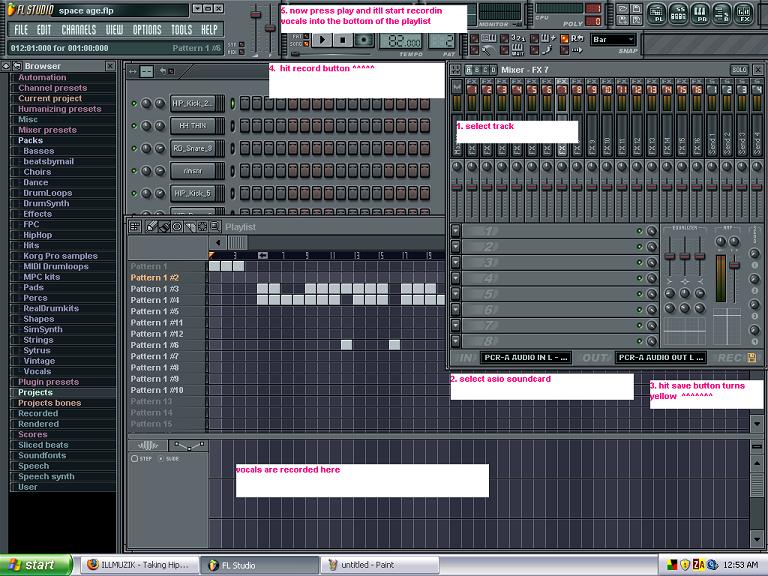Mute the HH THIN channel LED
768x576 pixels.
pyautogui.click(x=134, y=126)
